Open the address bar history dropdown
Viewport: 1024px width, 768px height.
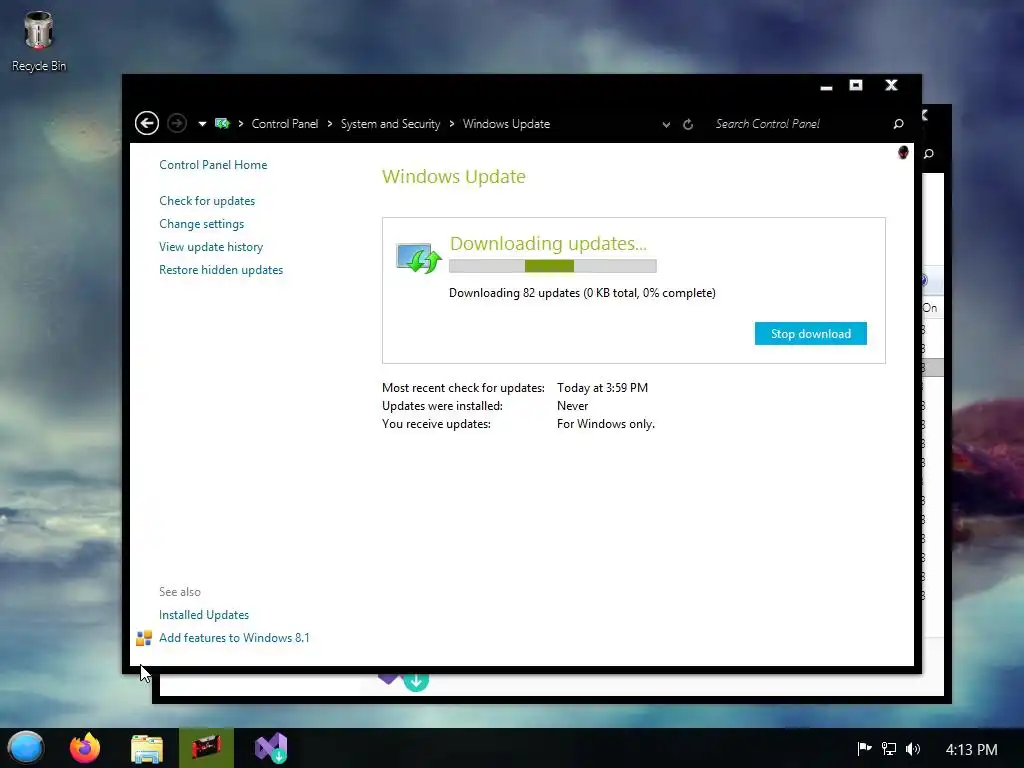coord(666,124)
